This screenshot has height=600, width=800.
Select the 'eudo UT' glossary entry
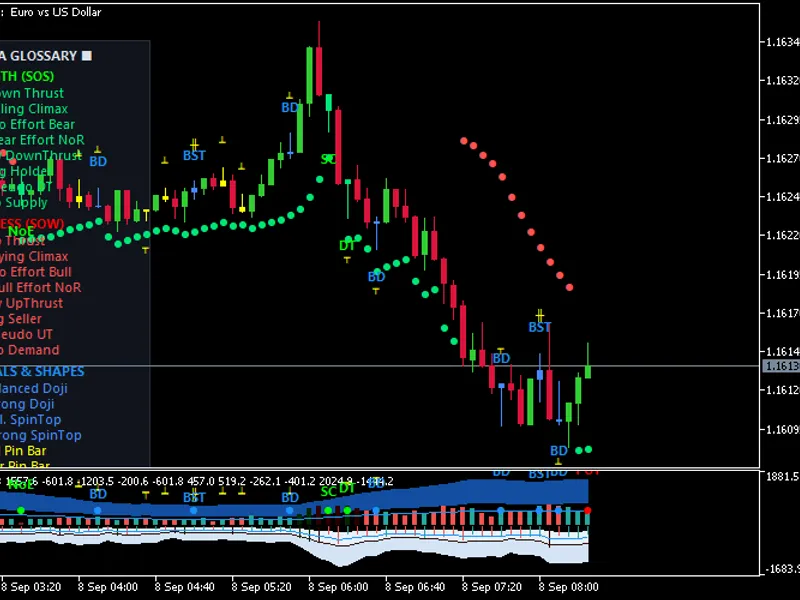pos(27,334)
